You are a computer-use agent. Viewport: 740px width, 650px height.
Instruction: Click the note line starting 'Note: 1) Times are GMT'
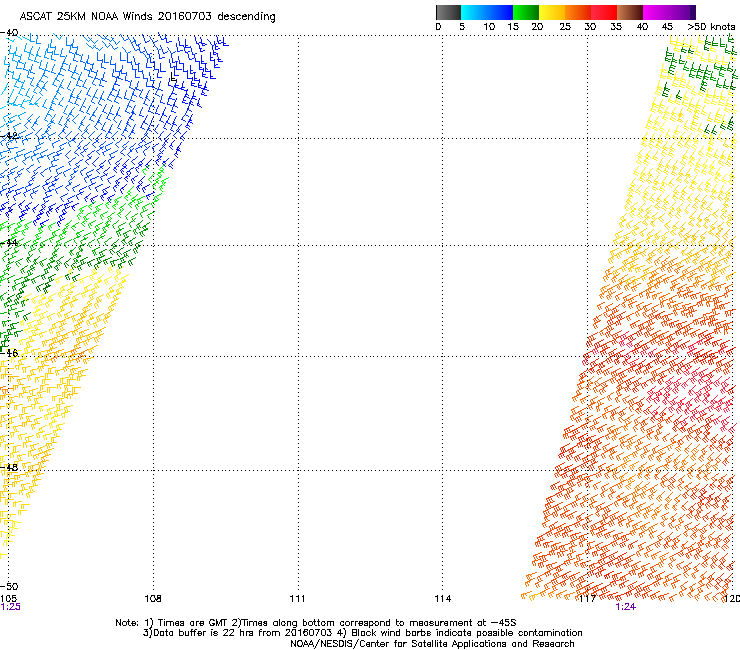tap(316, 623)
